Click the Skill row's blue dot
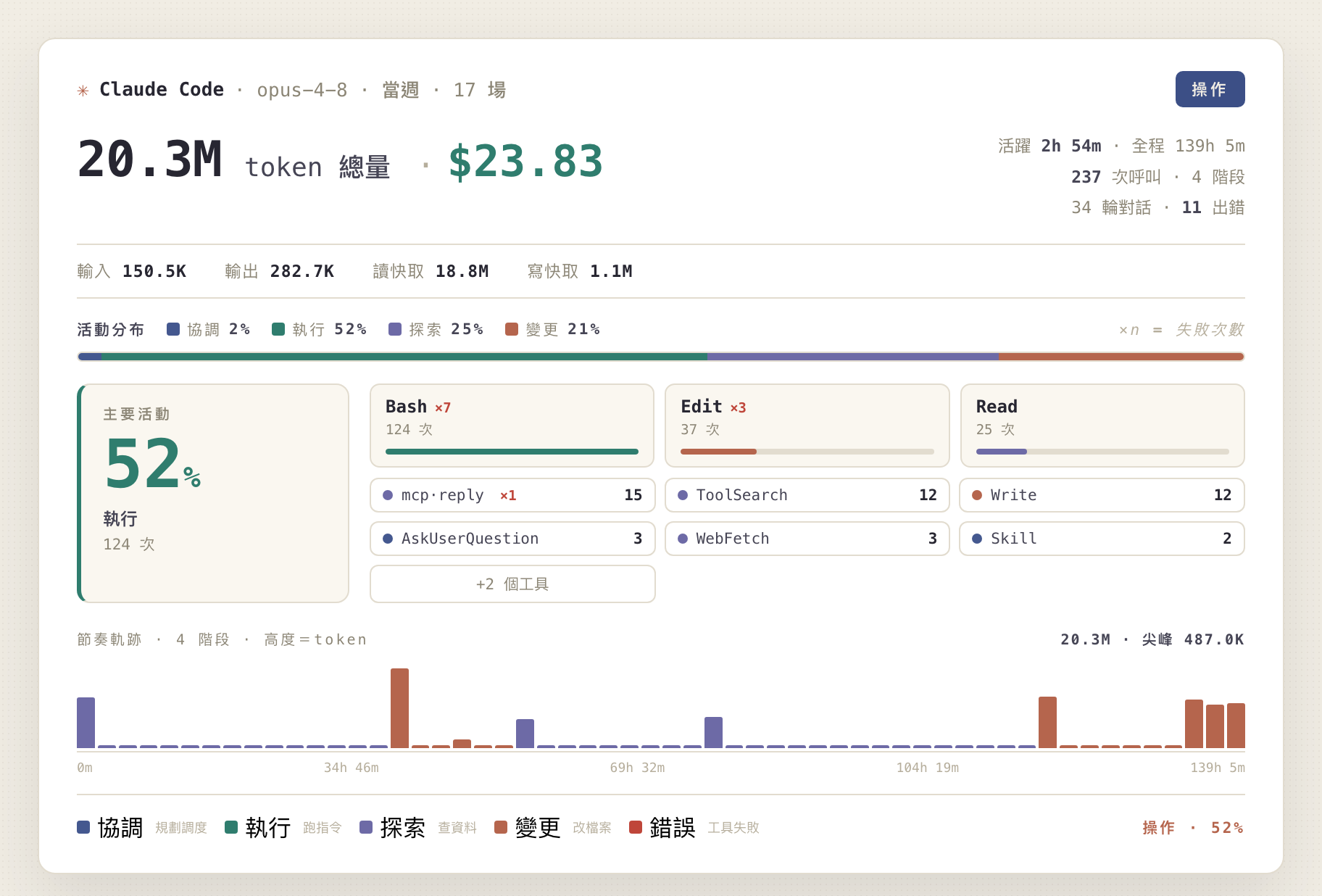The width and height of the screenshot is (1322, 896). tap(977, 539)
